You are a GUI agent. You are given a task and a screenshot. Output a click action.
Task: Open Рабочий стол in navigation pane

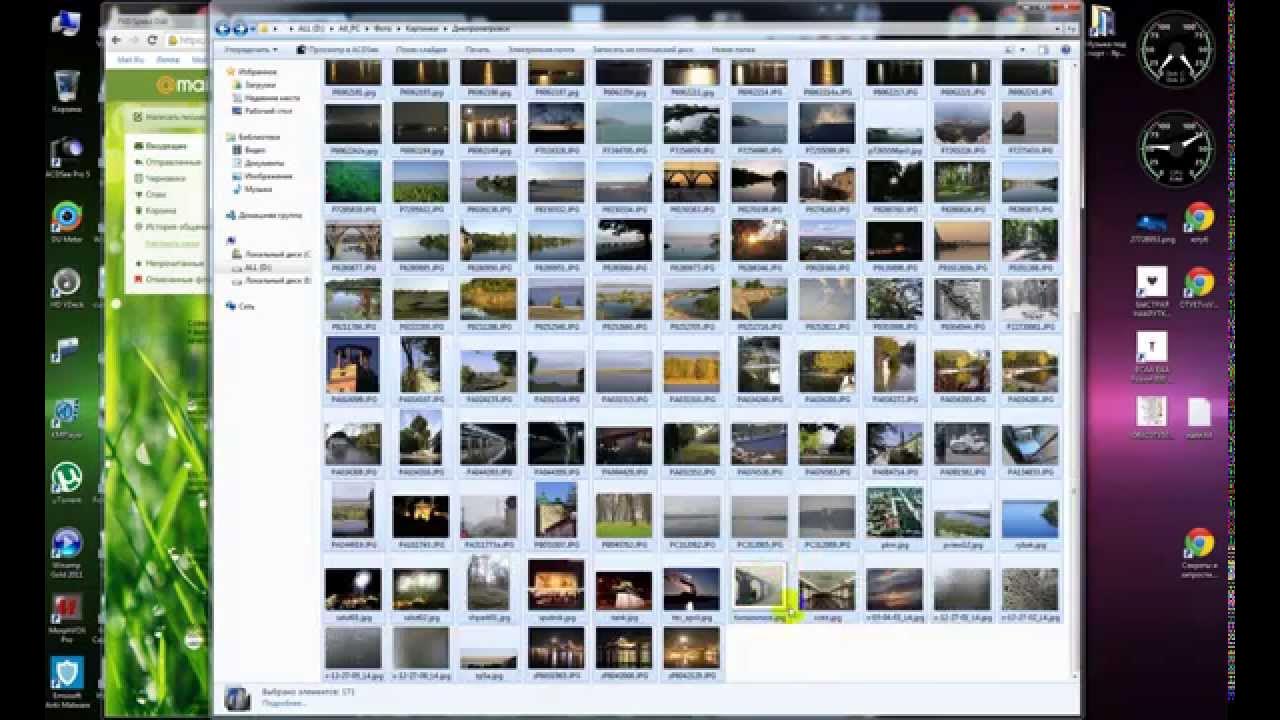(x=260, y=110)
